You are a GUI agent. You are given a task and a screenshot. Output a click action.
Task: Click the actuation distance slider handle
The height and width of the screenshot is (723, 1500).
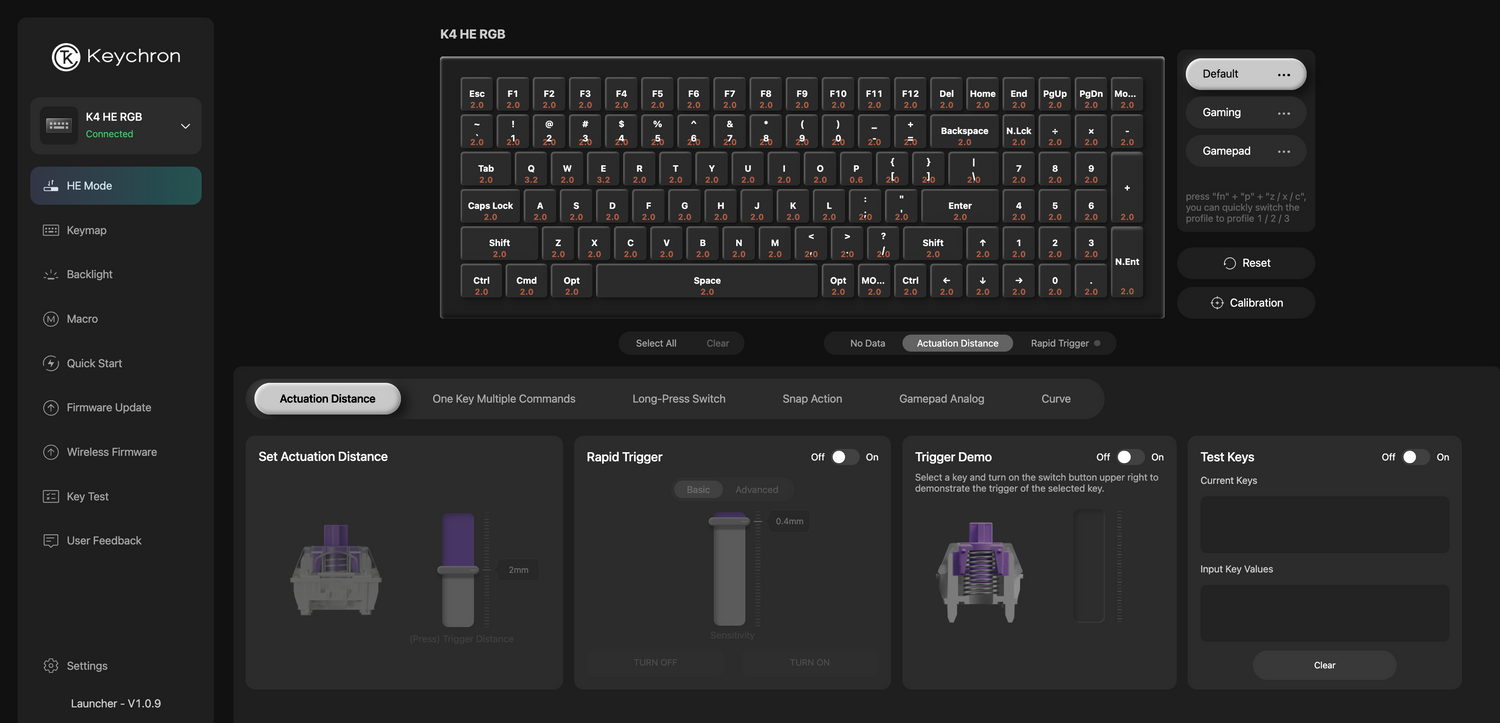(458, 570)
